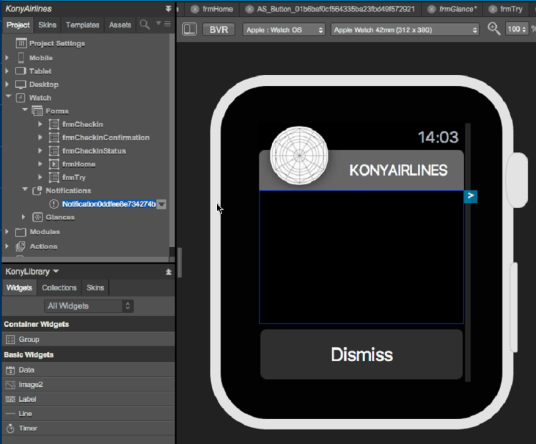The width and height of the screenshot is (536, 444).
Task: Click the Glances node icon
Action: click(37, 217)
